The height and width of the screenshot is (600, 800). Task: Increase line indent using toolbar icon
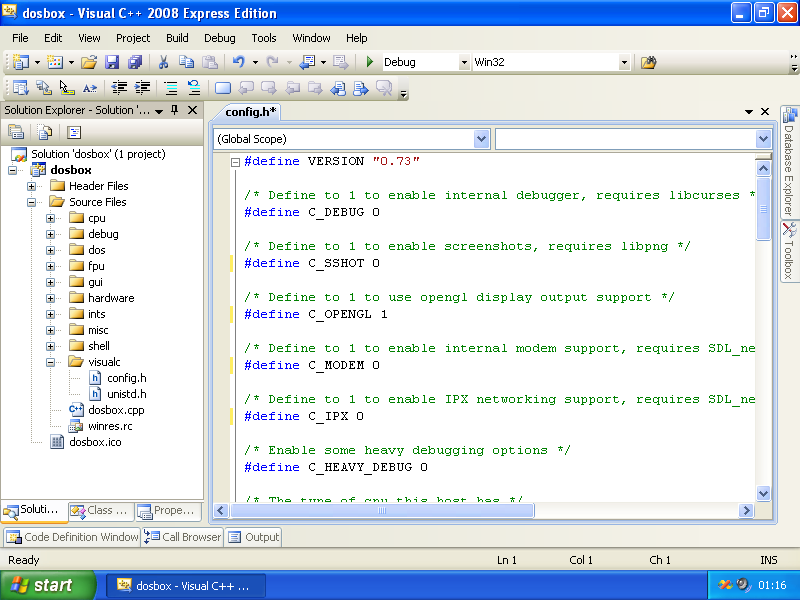(x=142, y=88)
